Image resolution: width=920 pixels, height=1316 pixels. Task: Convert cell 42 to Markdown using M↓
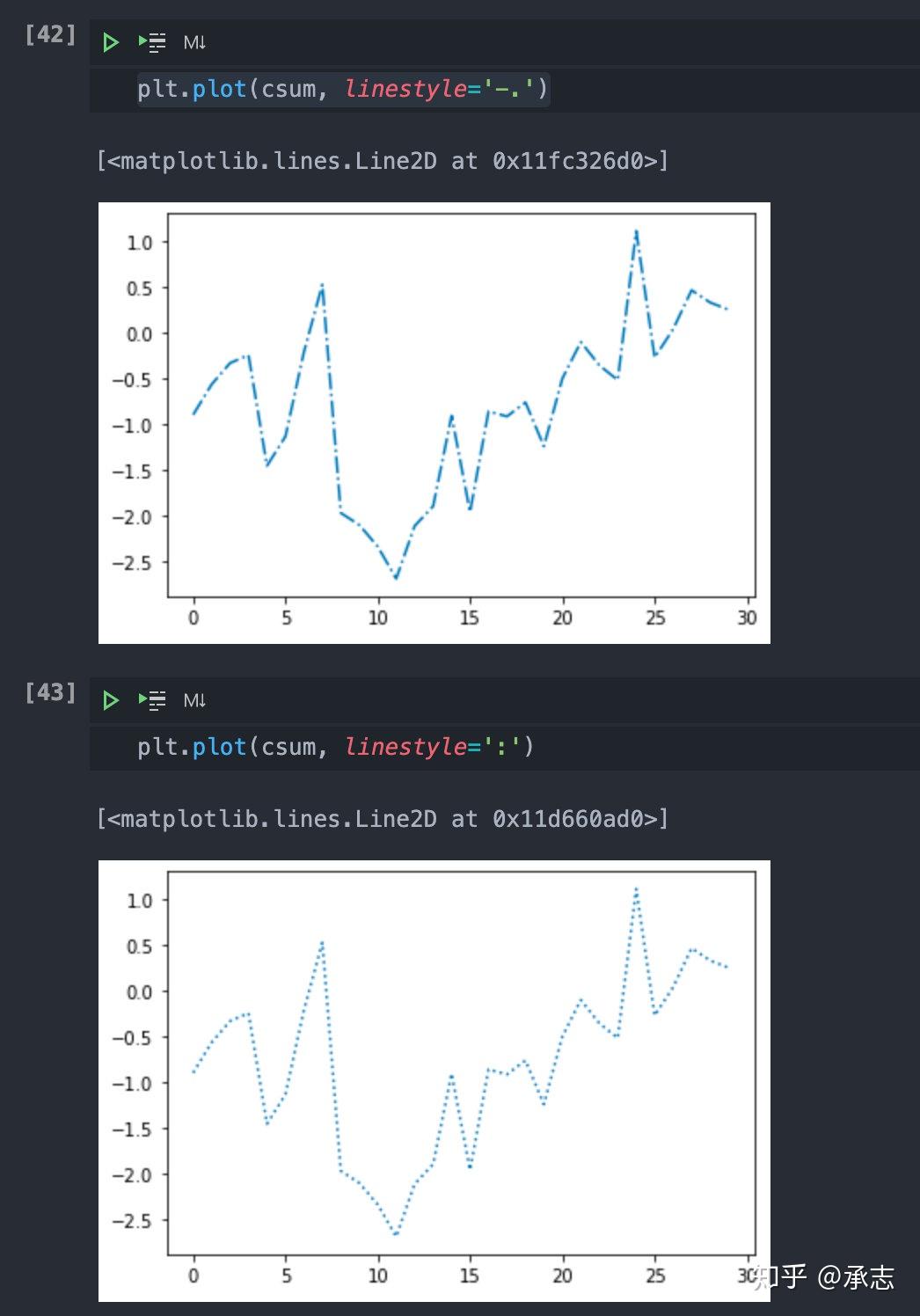click(194, 42)
